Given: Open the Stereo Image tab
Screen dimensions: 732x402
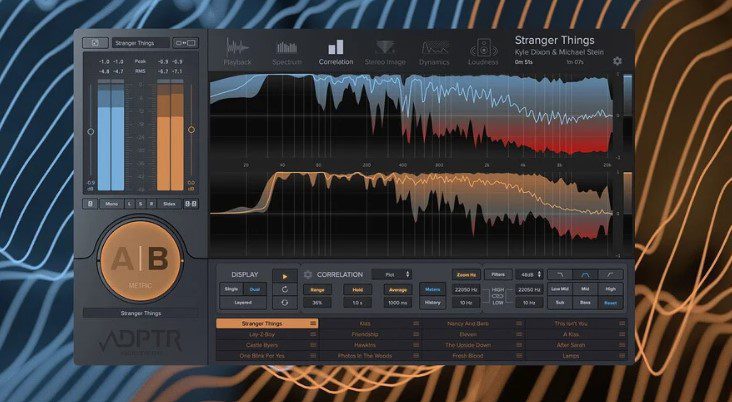Looking at the screenshot, I should [x=385, y=51].
